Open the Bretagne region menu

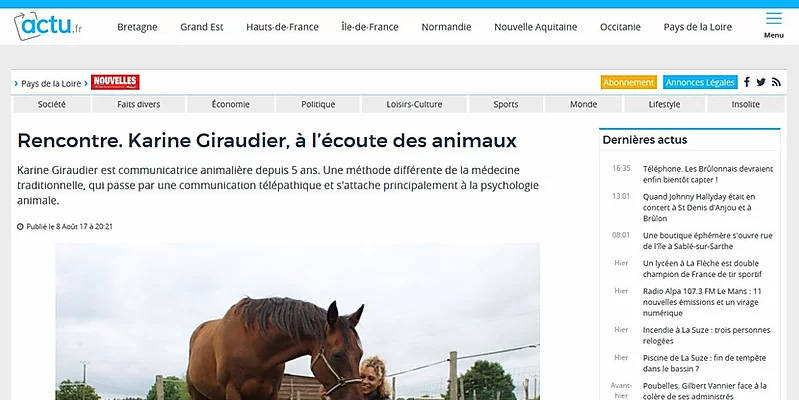(137, 27)
